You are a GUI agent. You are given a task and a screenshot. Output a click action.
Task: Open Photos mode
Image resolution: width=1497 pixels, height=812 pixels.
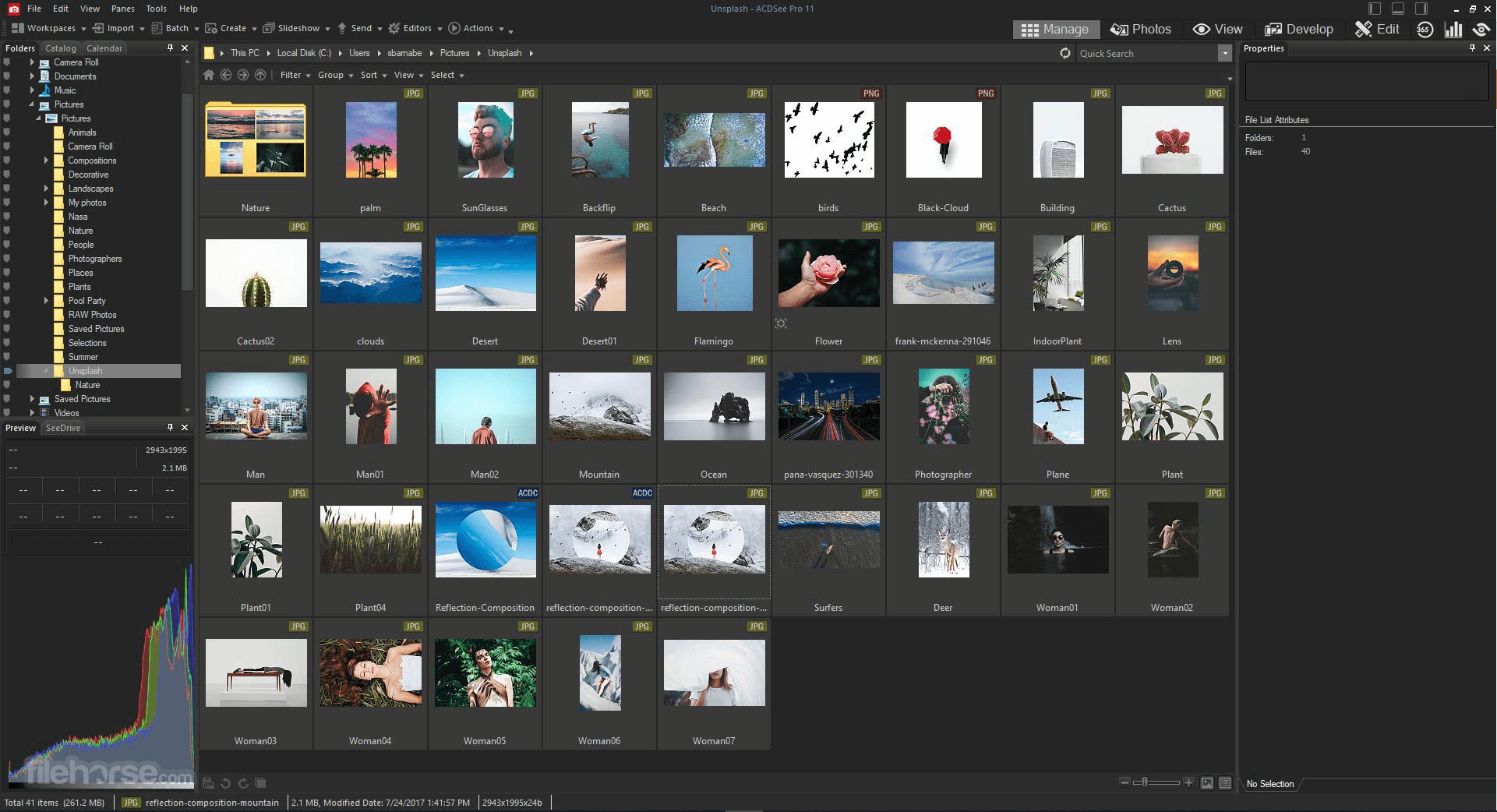point(1140,29)
